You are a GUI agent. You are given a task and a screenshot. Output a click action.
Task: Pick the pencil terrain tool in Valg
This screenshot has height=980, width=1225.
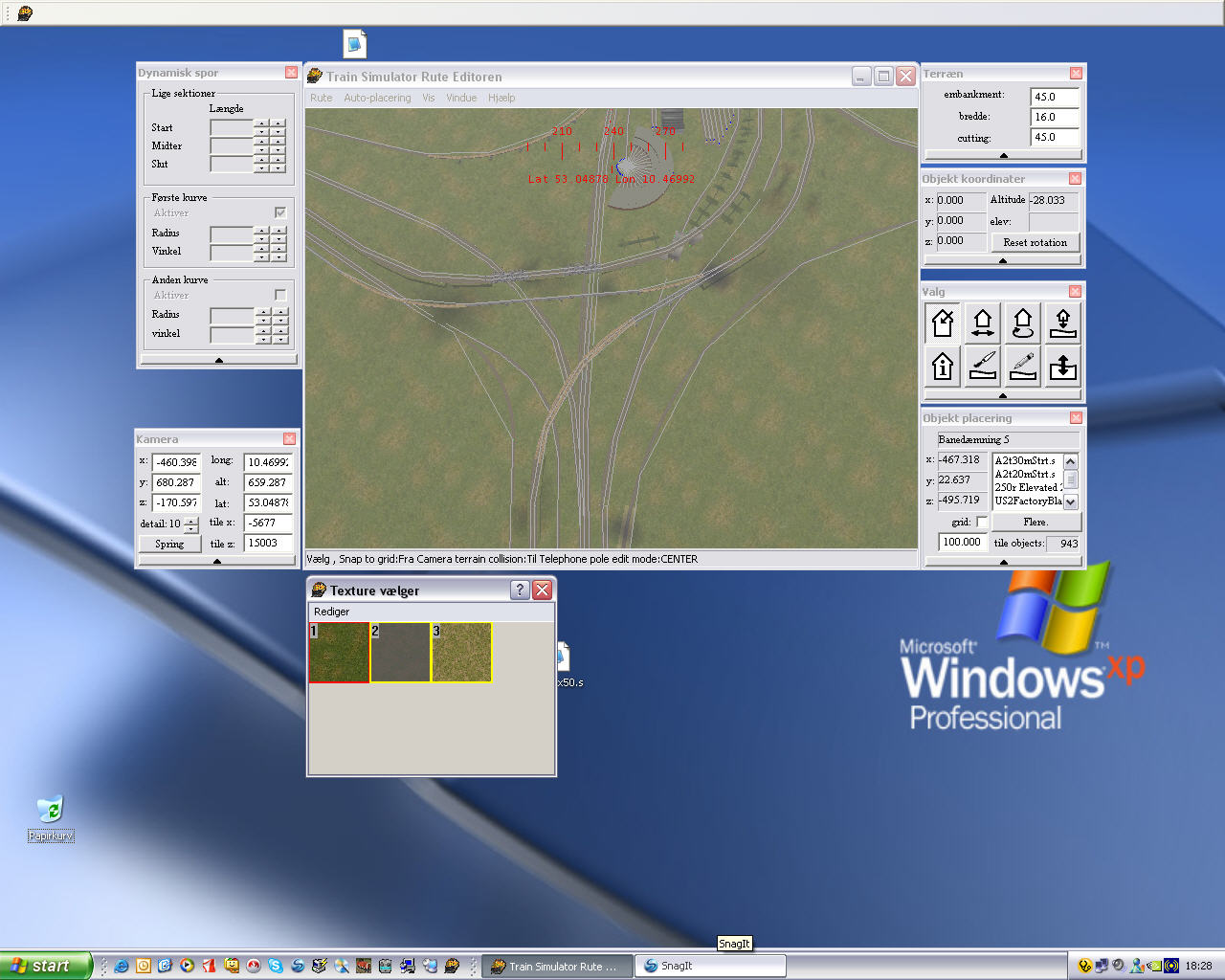pyautogui.click(x=1023, y=366)
